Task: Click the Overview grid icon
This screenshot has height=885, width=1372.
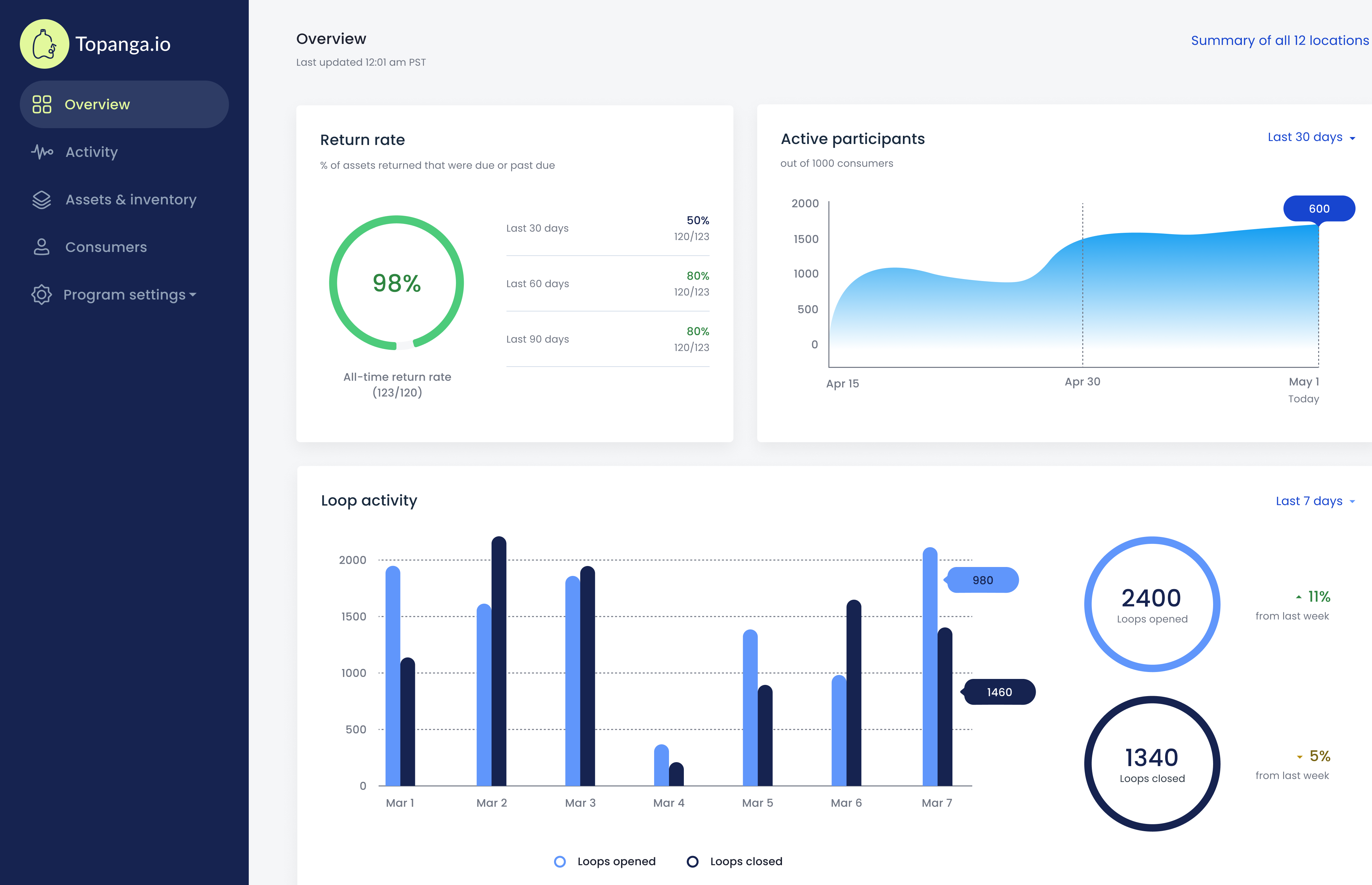Action: coord(41,104)
